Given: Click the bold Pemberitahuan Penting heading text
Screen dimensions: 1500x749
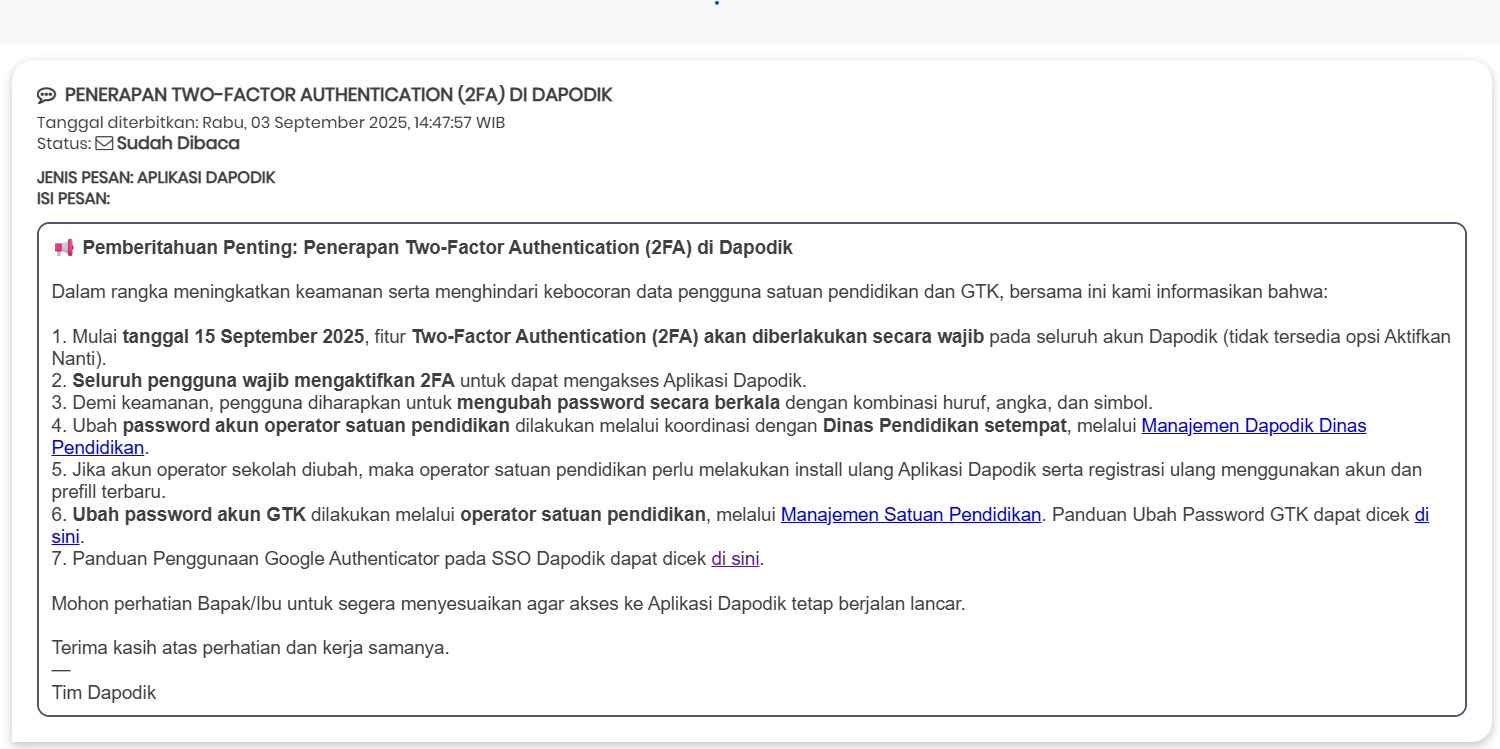Looking at the screenshot, I should (437, 247).
